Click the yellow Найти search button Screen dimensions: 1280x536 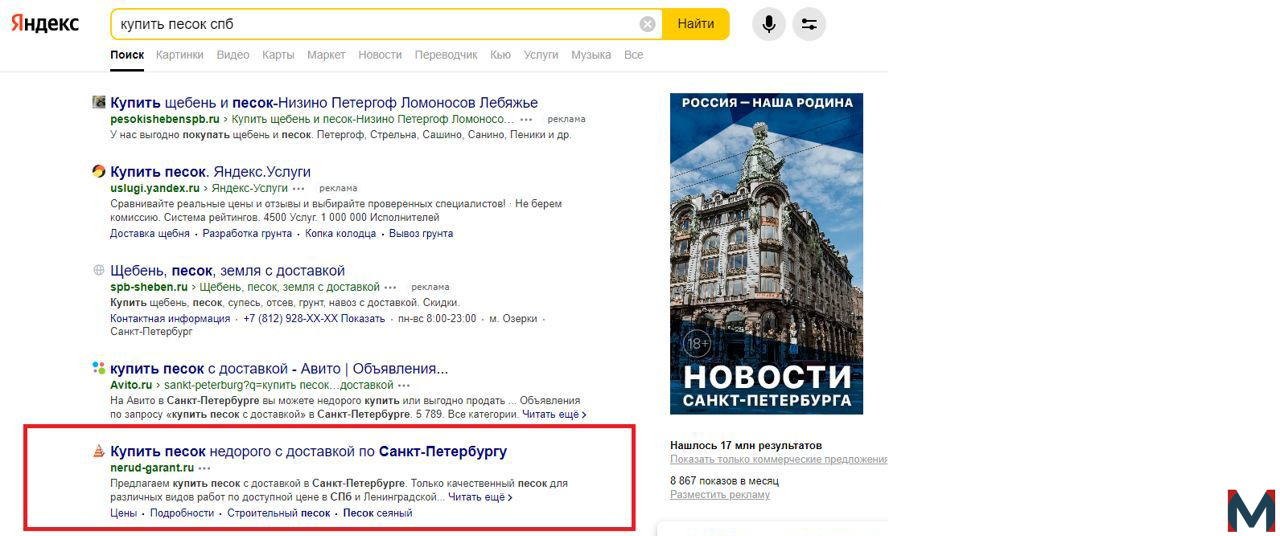[696, 24]
